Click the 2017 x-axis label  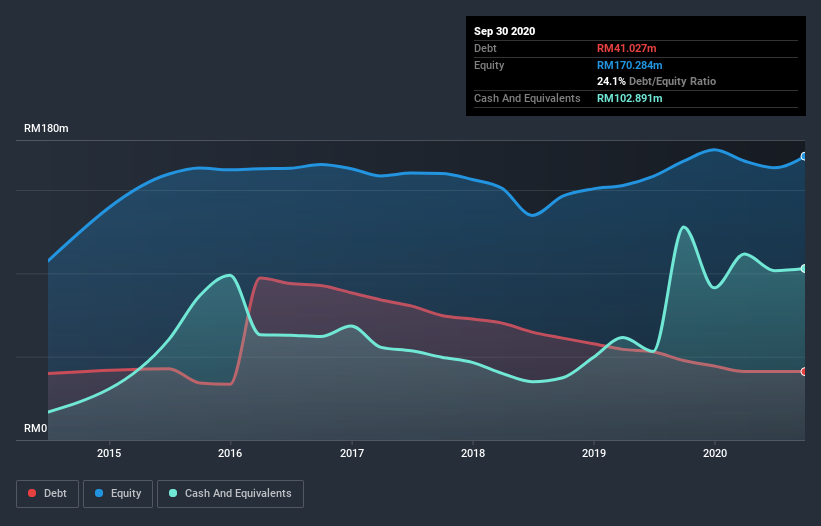(x=351, y=453)
